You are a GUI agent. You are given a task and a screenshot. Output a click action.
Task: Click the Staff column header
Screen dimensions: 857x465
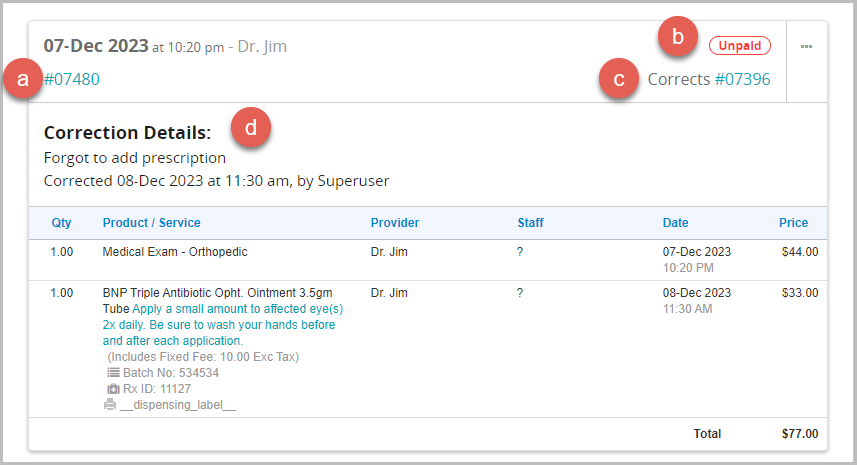click(x=530, y=223)
